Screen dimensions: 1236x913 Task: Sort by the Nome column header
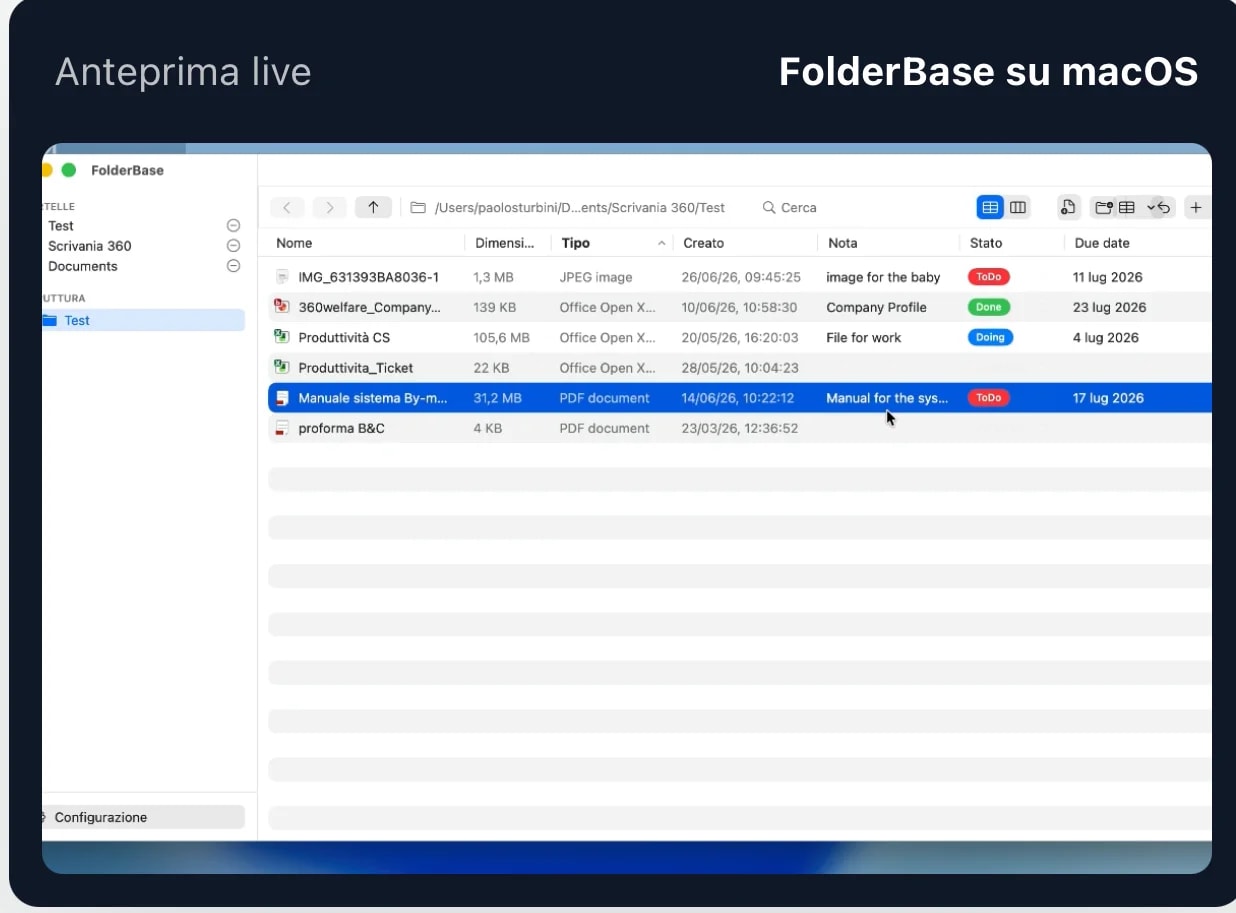(x=294, y=243)
